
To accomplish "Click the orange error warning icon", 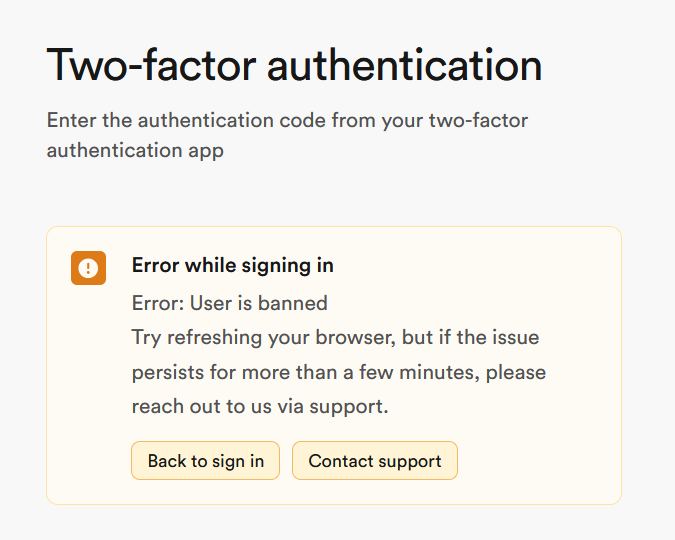I will [88, 267].
